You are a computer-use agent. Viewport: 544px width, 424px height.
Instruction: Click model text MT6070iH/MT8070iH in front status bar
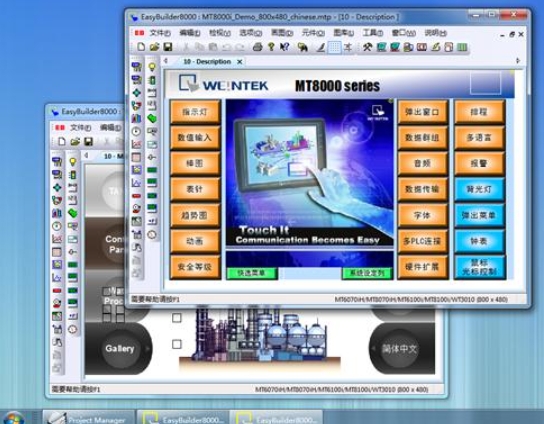click(421, 299)
